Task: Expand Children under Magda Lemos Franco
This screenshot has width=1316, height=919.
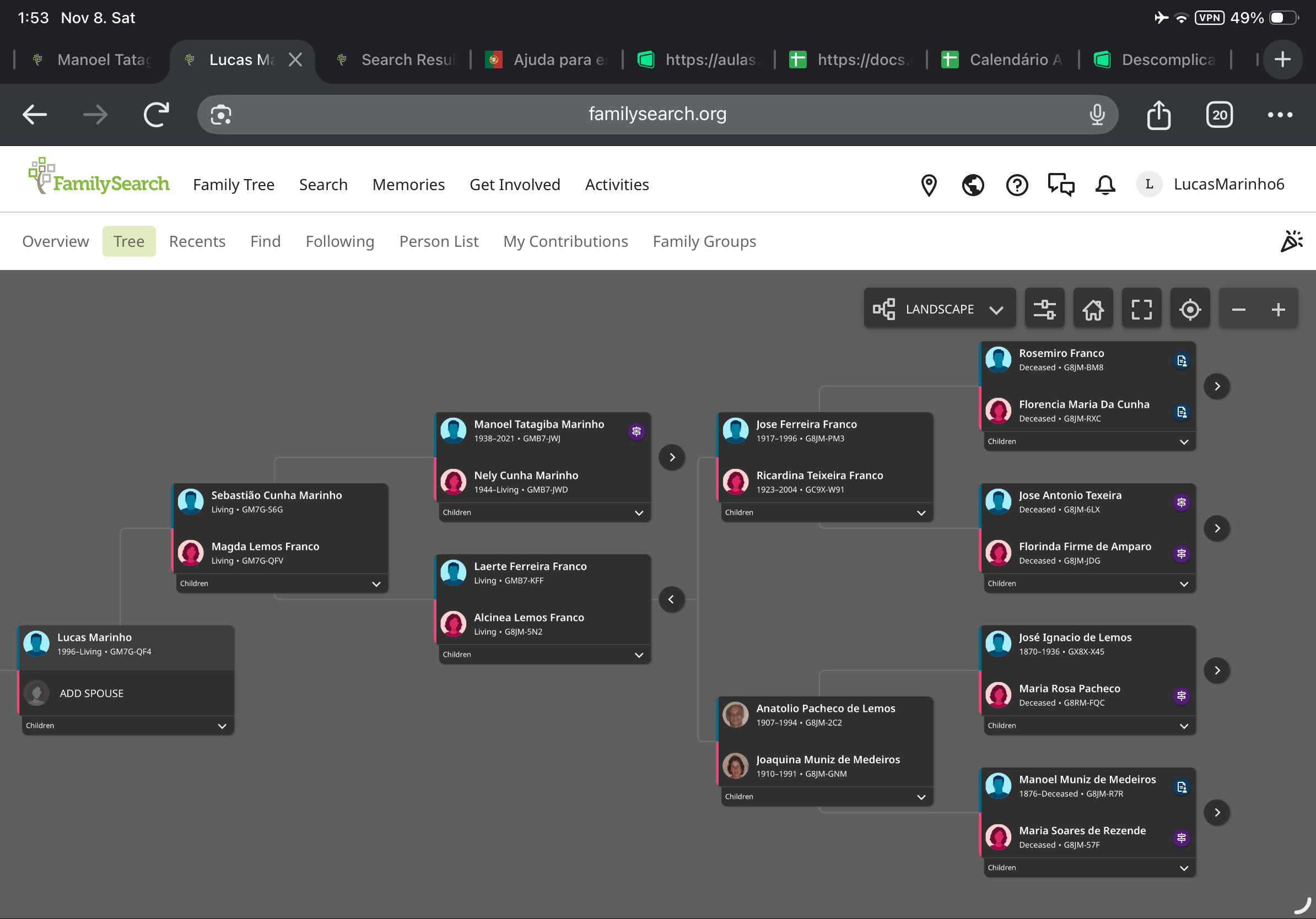Action: tap(376, 584)
